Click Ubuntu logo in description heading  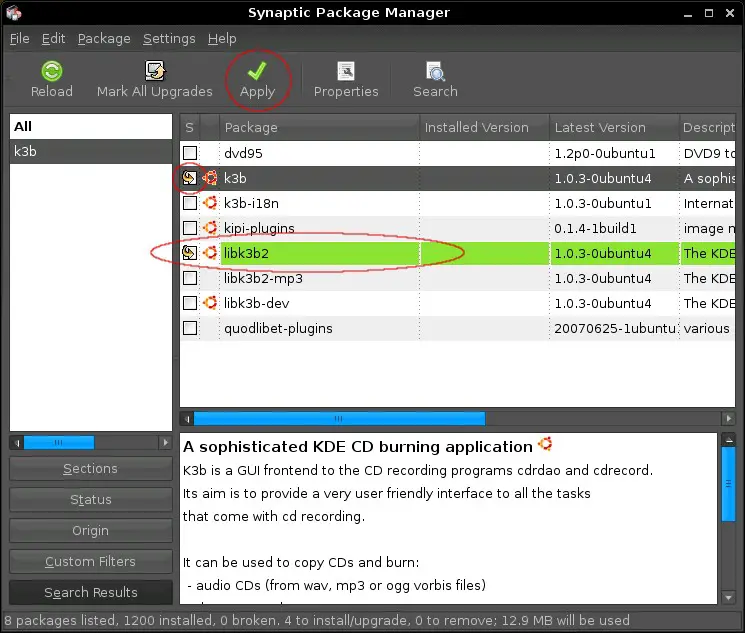point(545,444)
